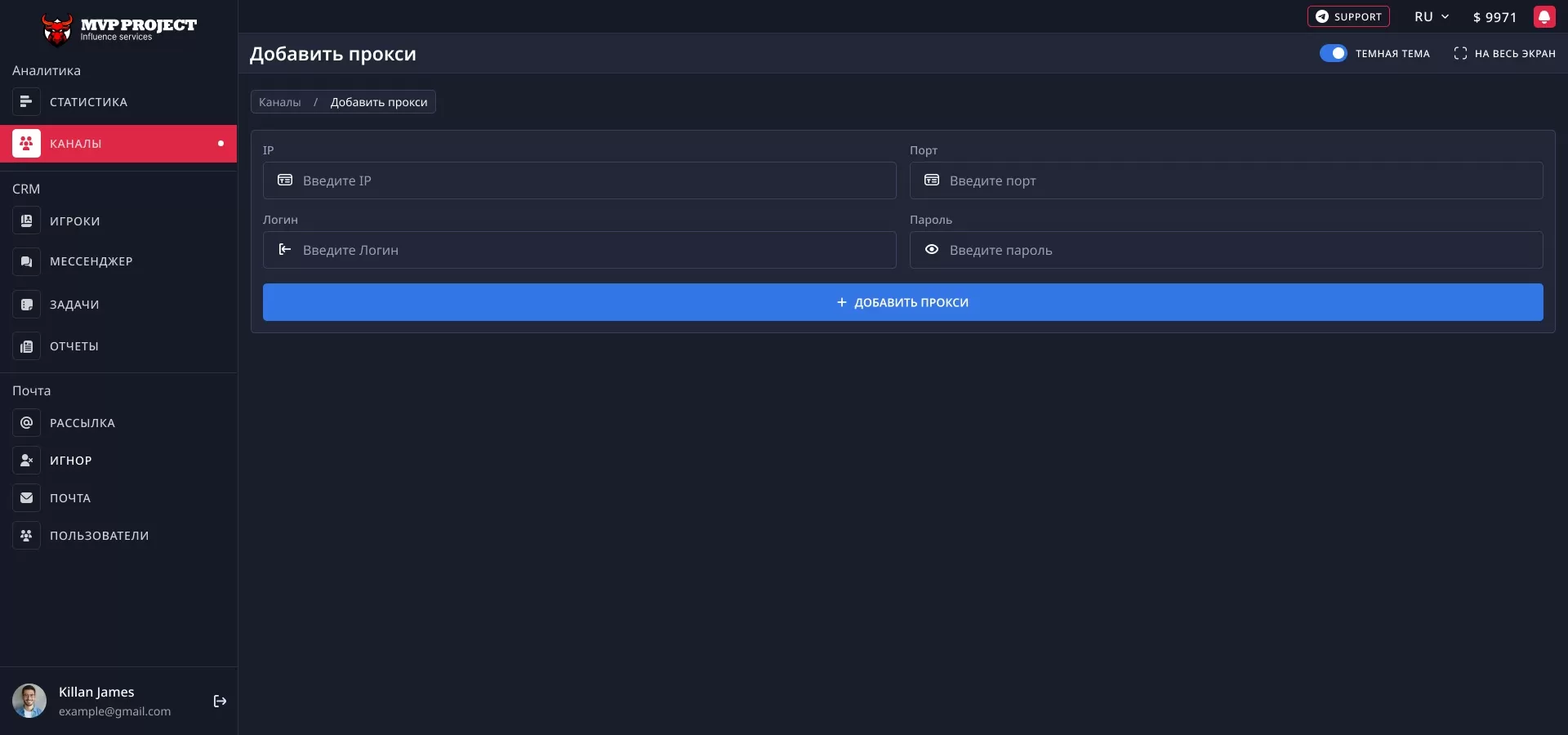Go to Channels (Каналы) breadcrumb link
Screen dimensions: 1568x735
tap(279, 102)
